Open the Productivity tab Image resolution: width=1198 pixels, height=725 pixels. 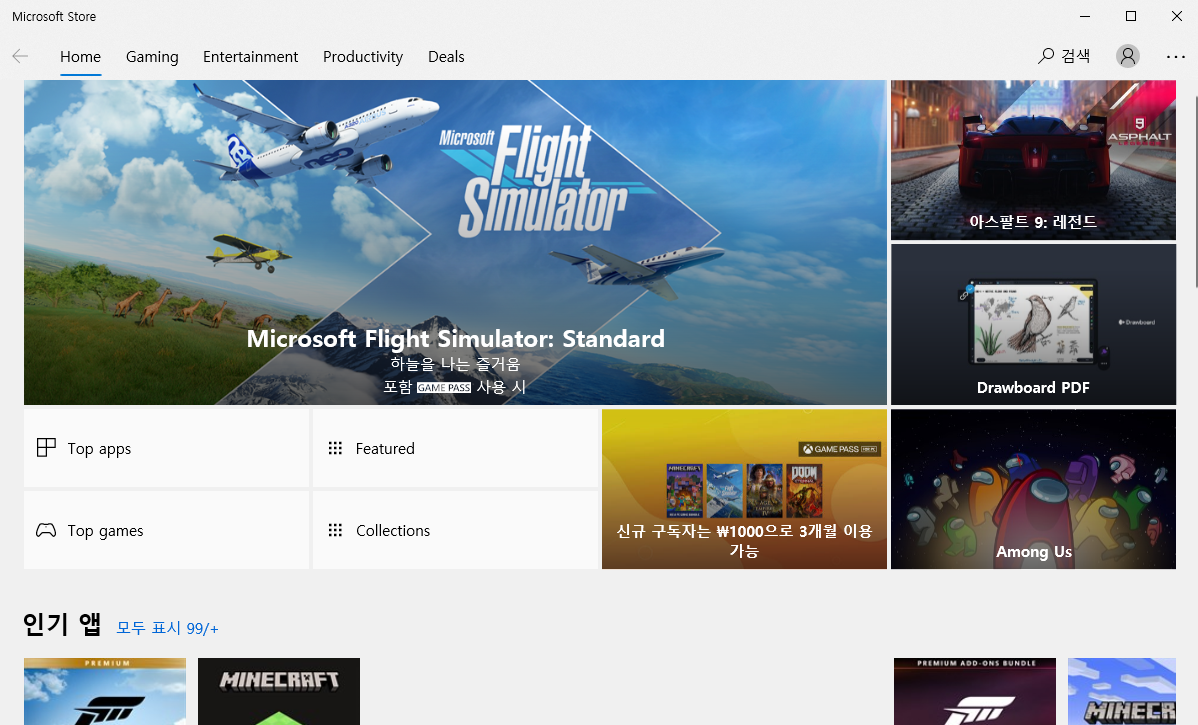tap(363, 57)
